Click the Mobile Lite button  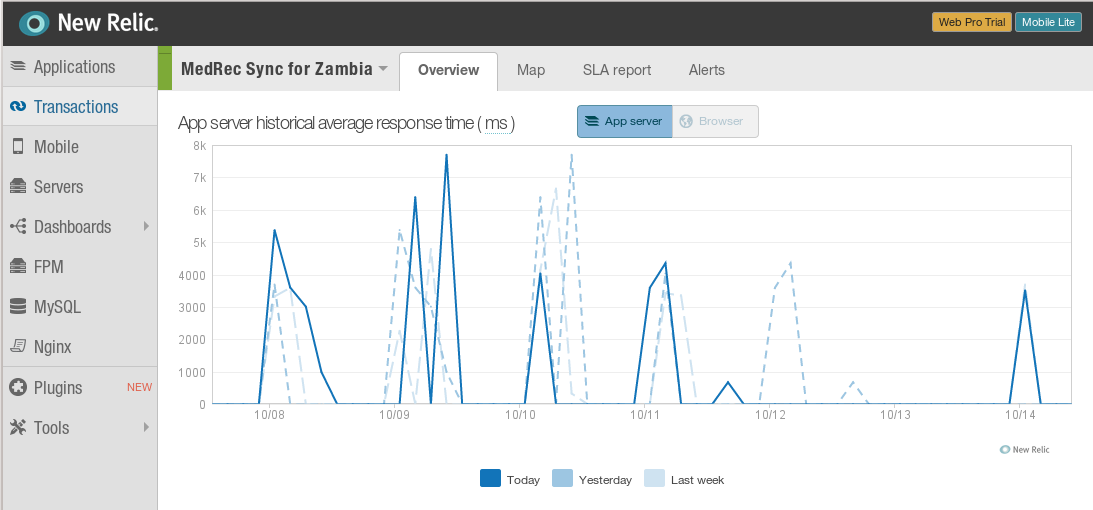tap(1048, 22)
